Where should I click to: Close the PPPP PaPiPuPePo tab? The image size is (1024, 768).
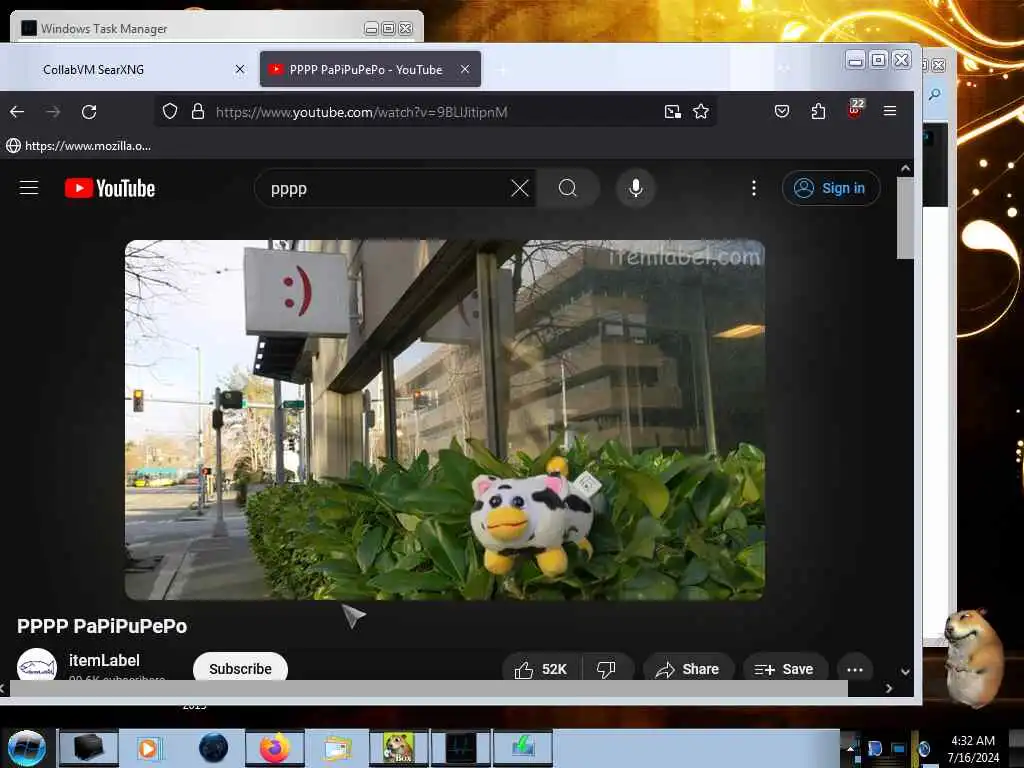[465, 69]
